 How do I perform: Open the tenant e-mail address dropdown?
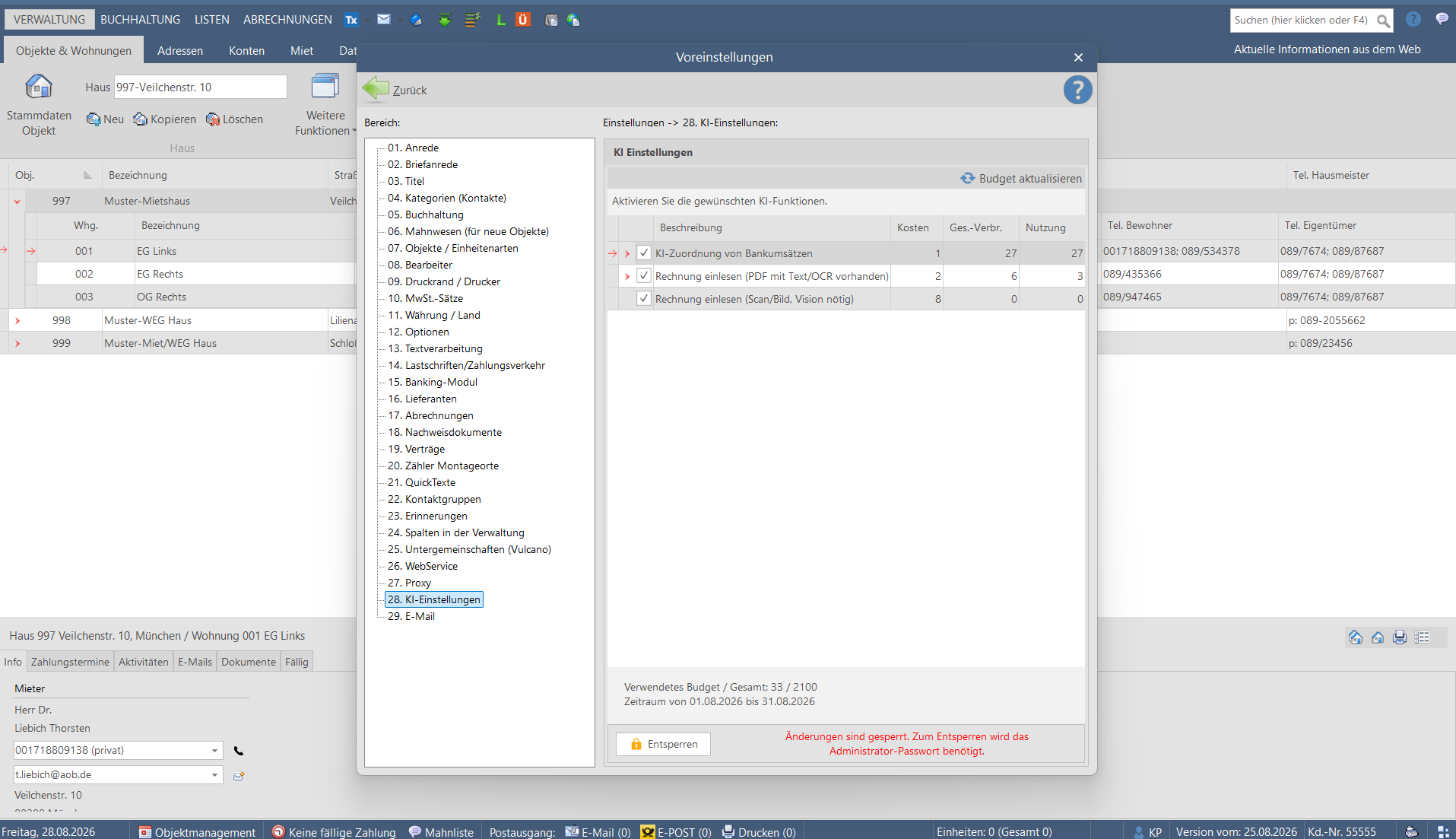pyautogui.click(x=214, y=775)
